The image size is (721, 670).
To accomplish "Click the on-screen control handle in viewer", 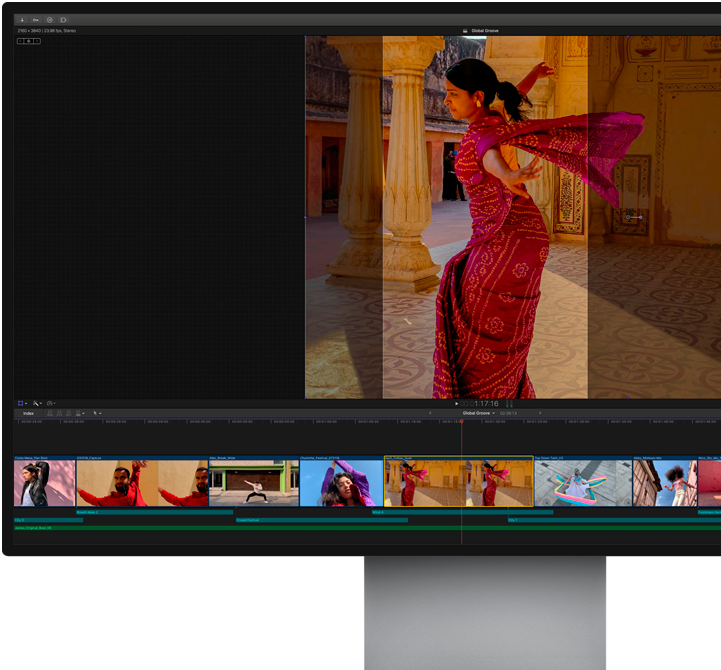I will (x=634, y=217).
